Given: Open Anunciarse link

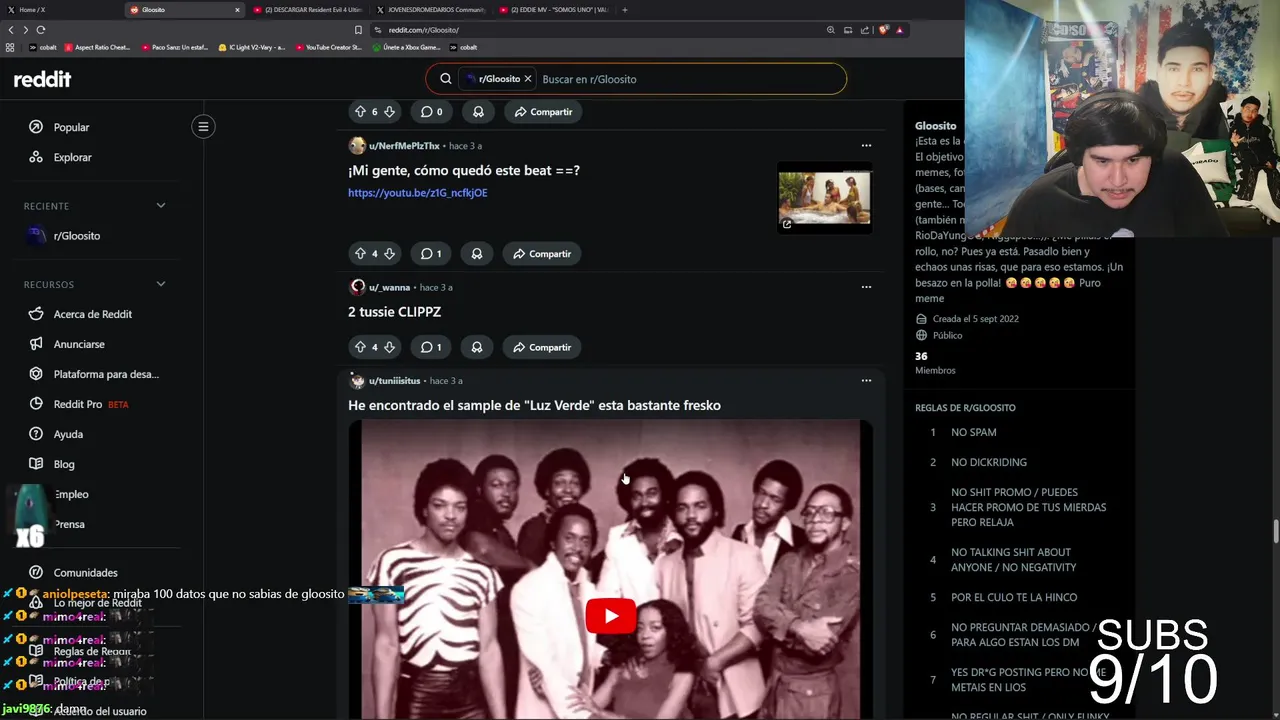Looking at the screenshot, I should 78,344.
